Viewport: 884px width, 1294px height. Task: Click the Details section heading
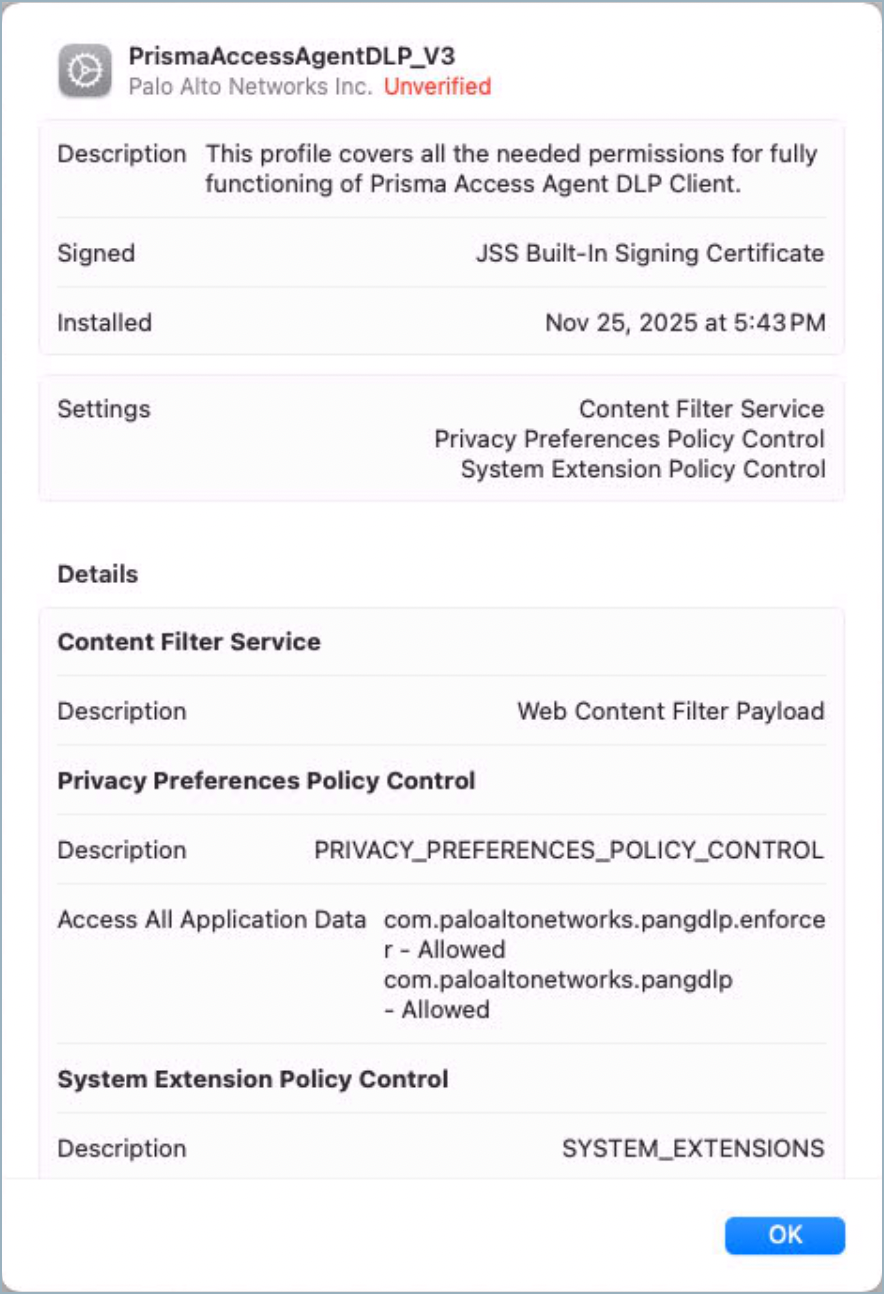click(x=98, y=574)
